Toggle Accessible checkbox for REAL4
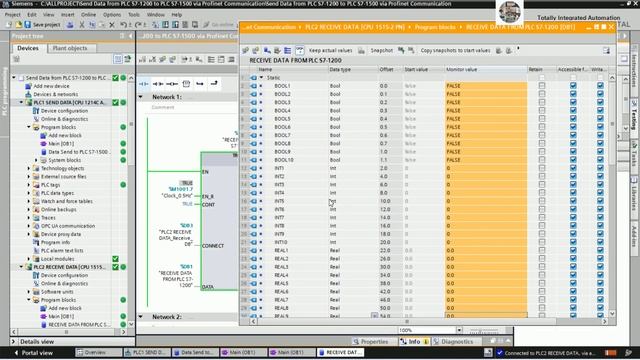The width and height of the screenshot is (640, 360). tap(573, 275)
